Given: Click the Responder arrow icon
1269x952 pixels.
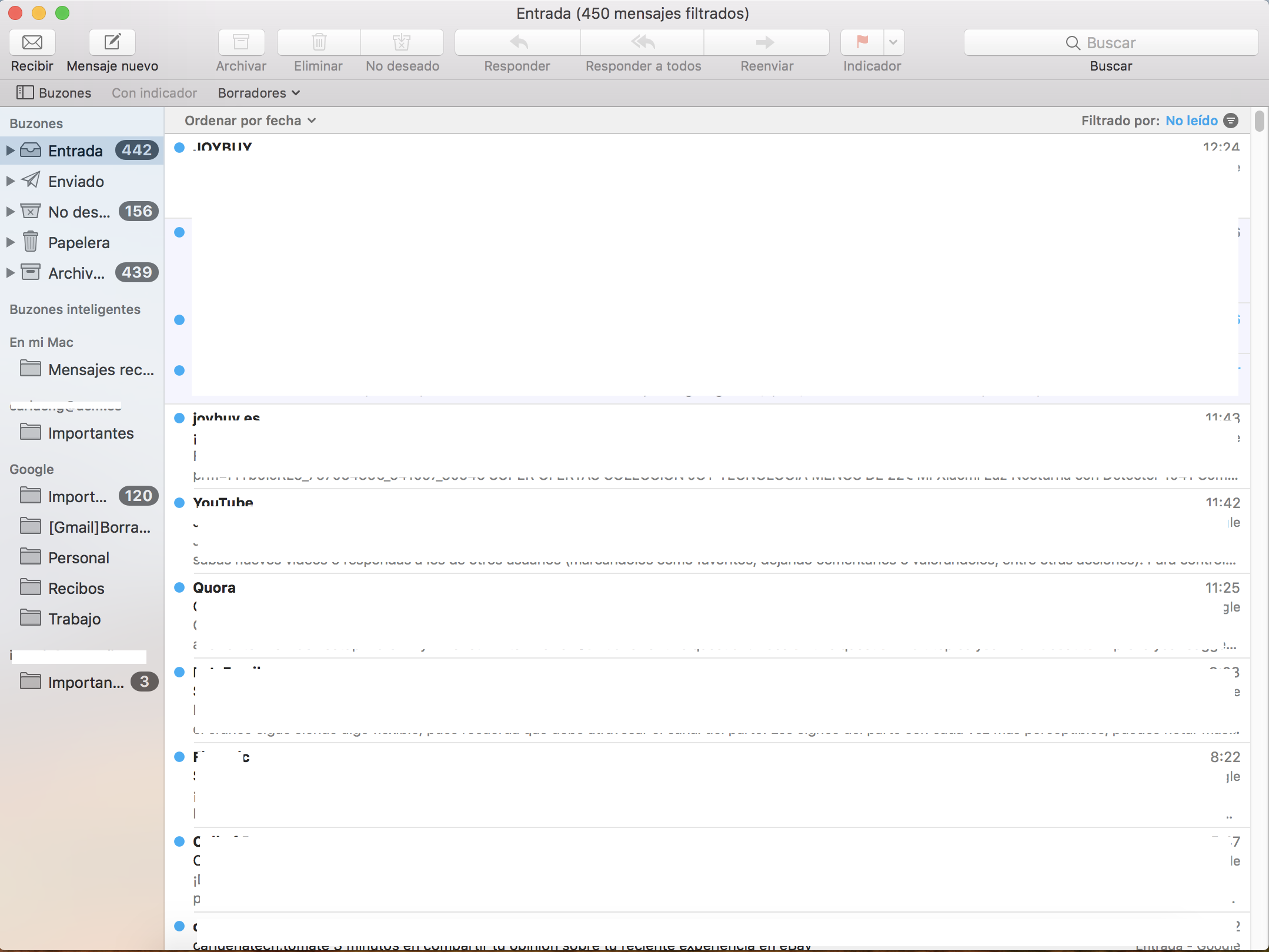Looking at the screenshot, I should pyautogui.click(x=517, y=42).
